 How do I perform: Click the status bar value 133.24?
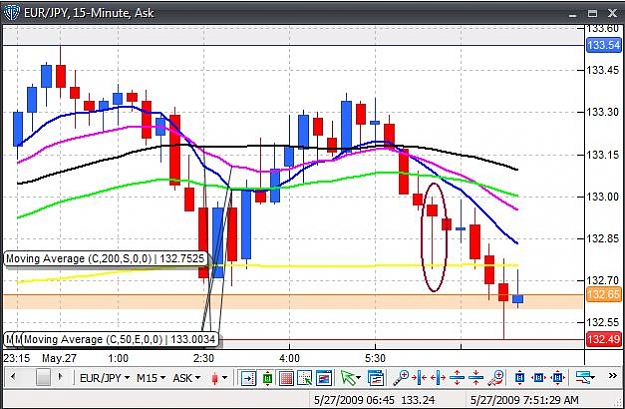click(x=417, y=399)
